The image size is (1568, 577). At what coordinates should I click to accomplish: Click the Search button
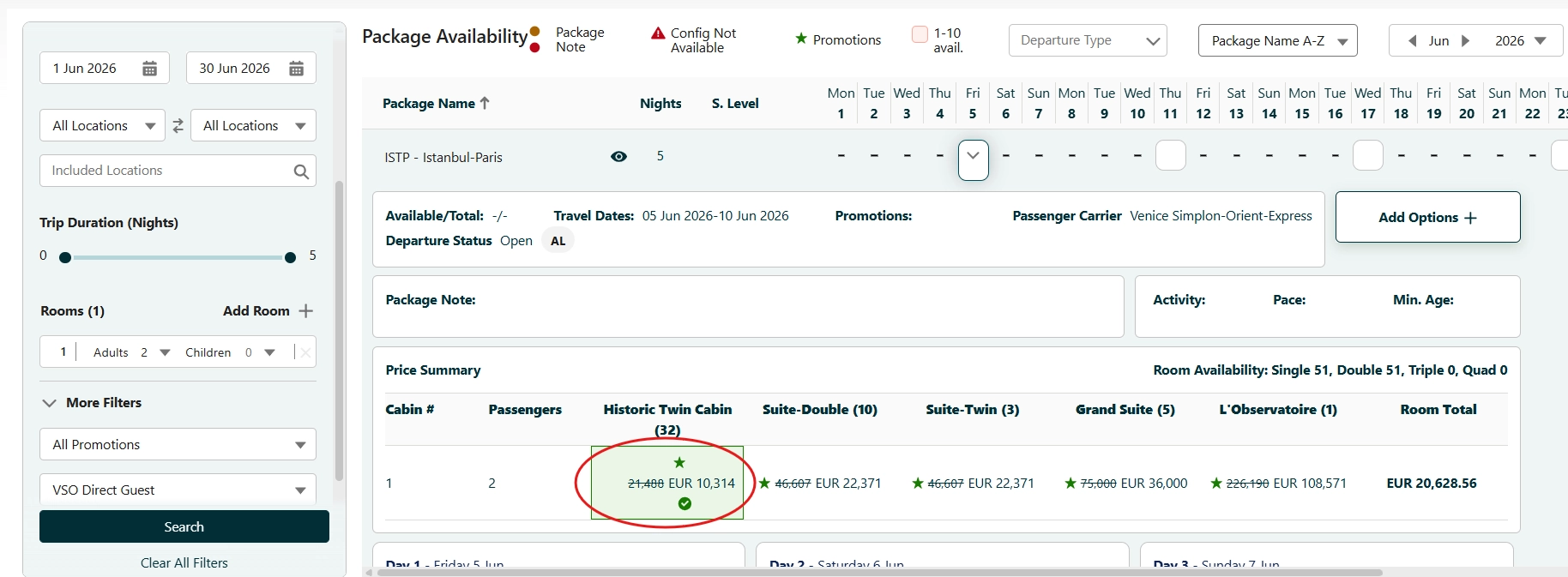pos(184,527)
